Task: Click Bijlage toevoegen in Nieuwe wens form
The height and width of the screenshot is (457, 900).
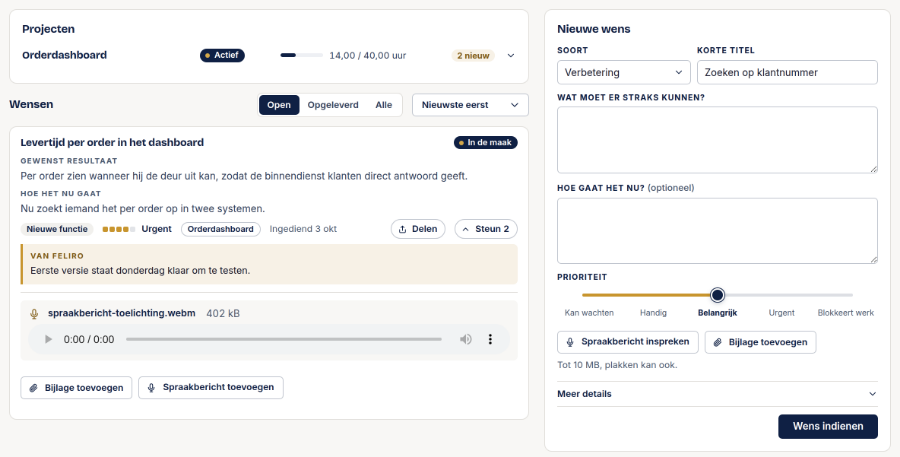Action: [x=760, y=342]
